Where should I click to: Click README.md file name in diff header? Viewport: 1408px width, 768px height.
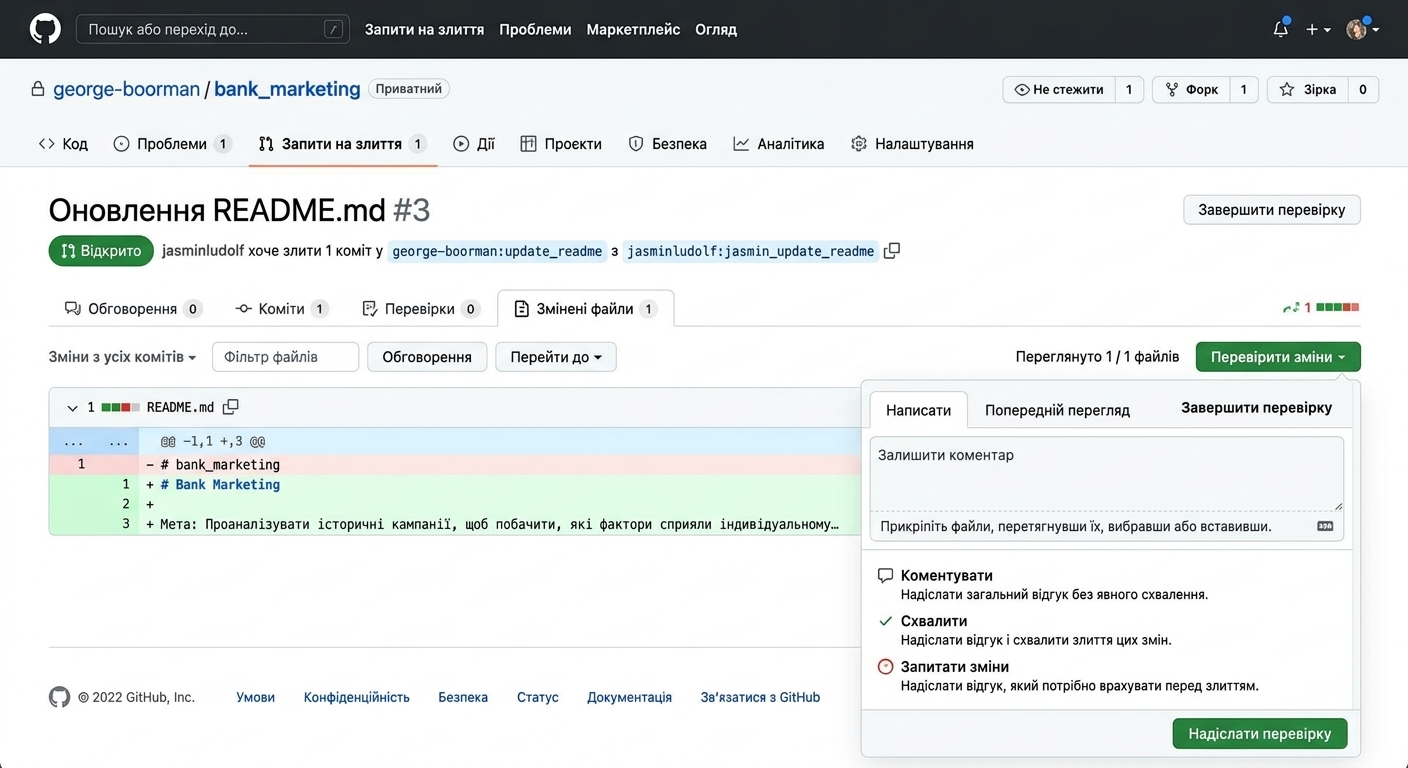coord(180,408)
